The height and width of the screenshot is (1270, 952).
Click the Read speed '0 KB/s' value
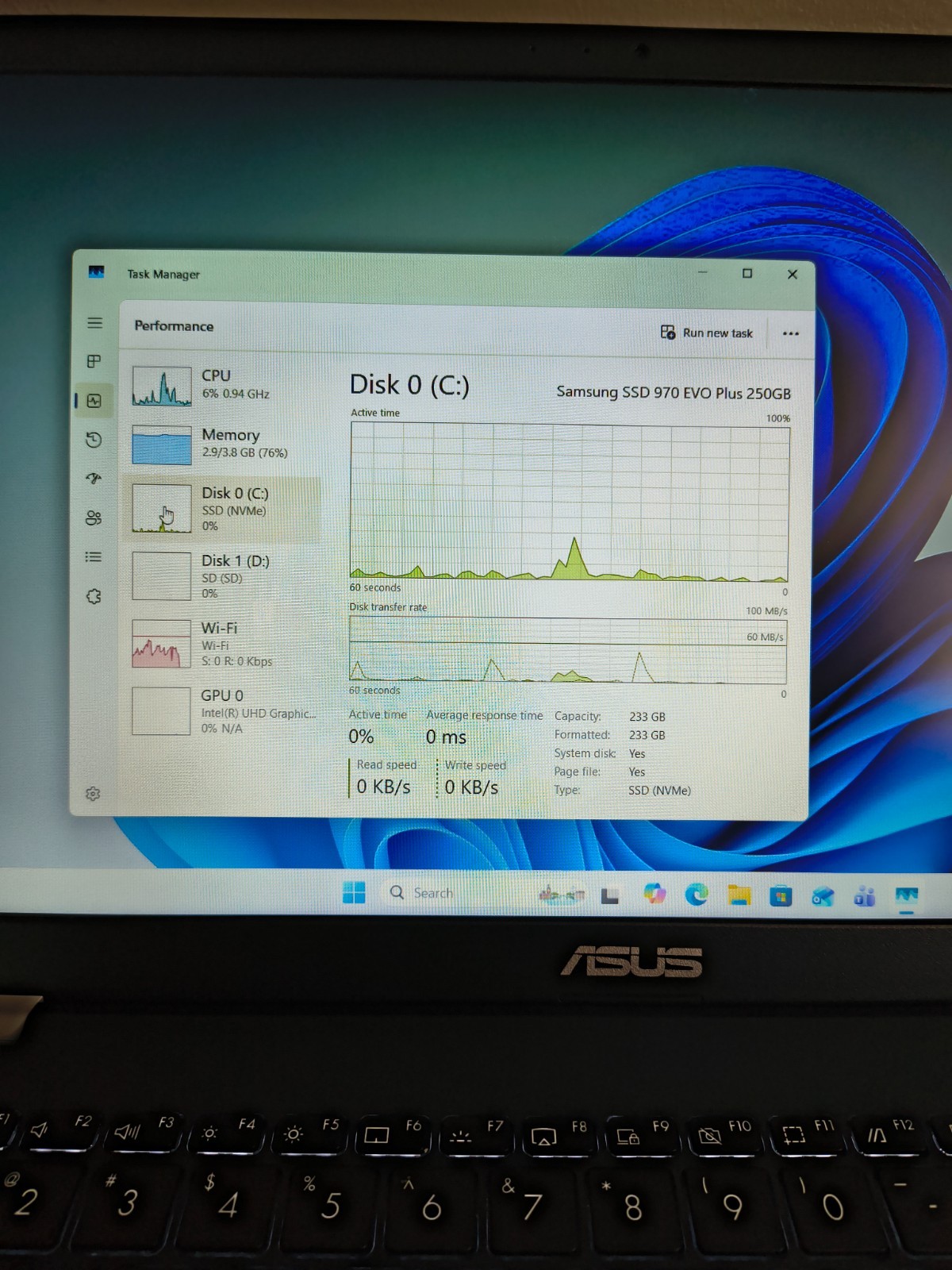point(384,787)
